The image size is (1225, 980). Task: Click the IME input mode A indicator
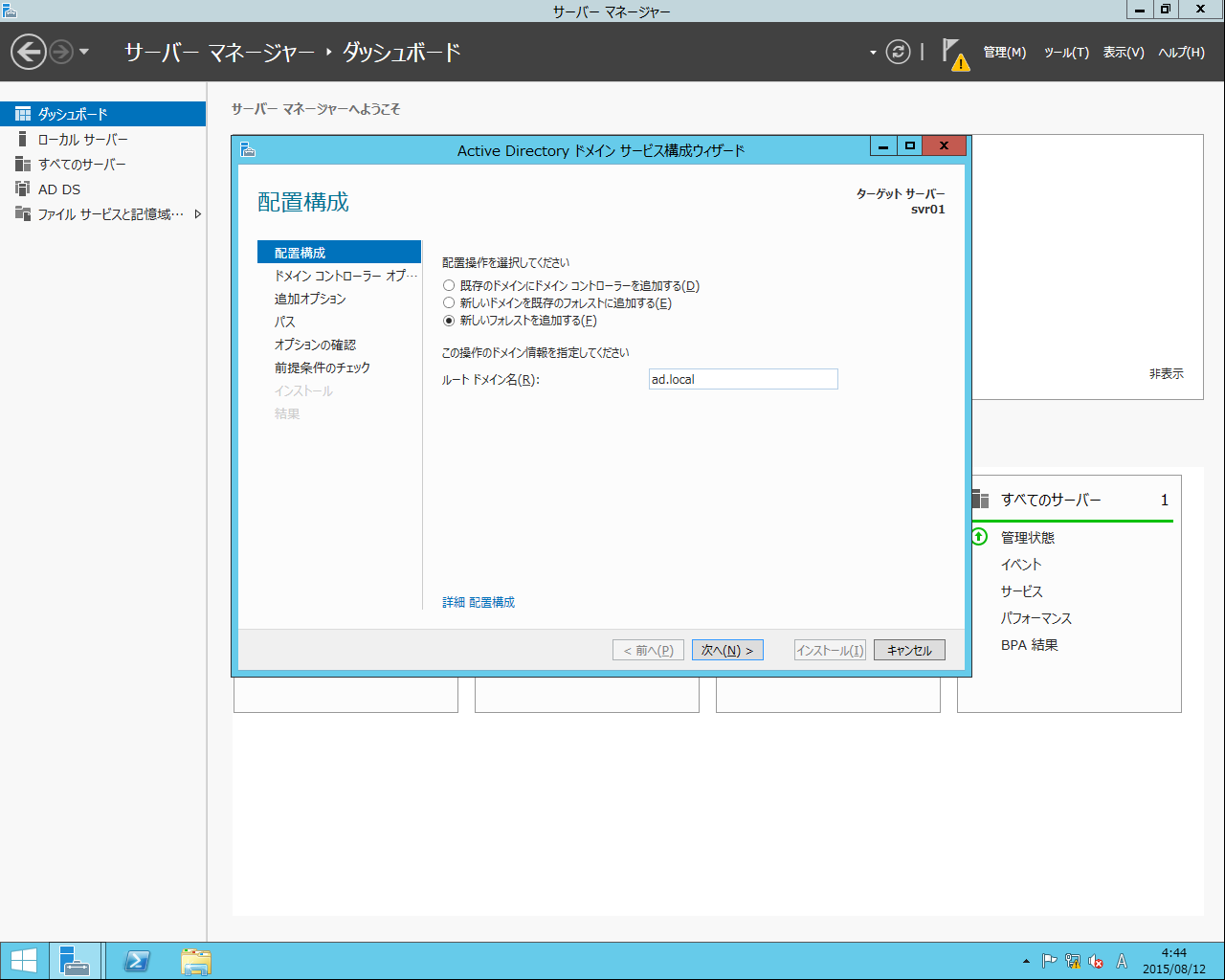coord(1122,961)
